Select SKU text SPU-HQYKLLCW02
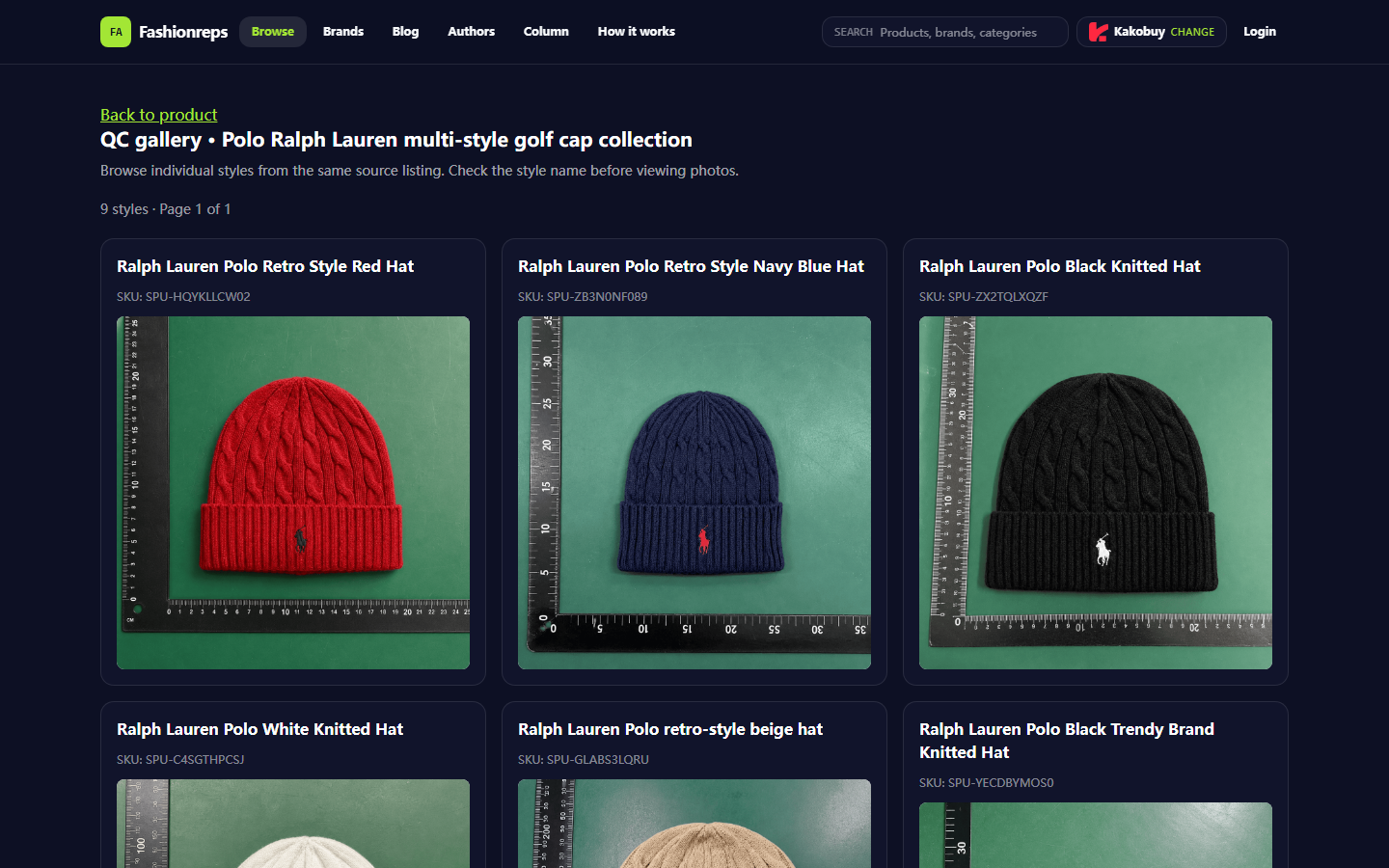The width and height of the screenshot is (1389, 868). 198,297
